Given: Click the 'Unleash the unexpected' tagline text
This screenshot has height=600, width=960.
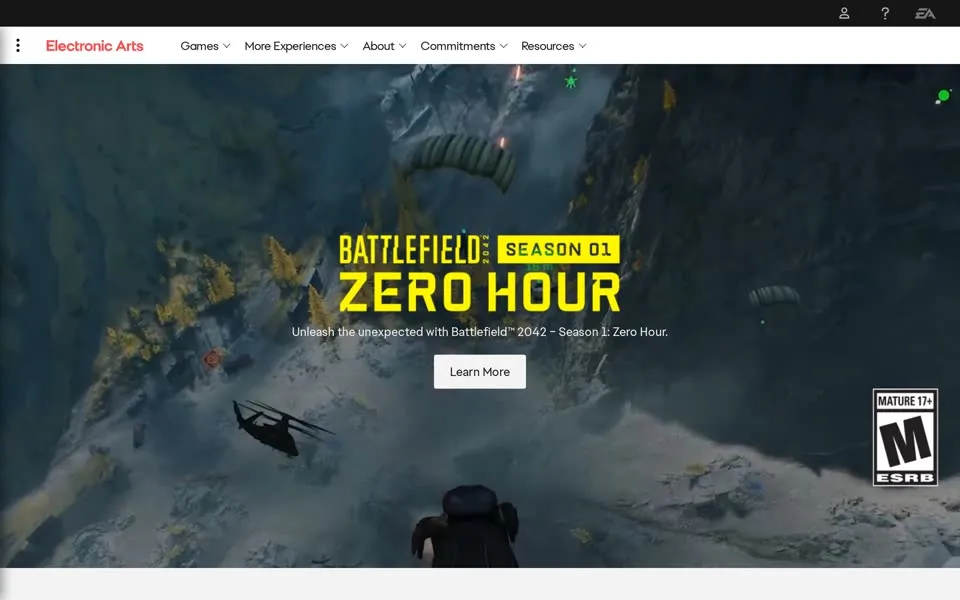Looking at the screenshot, I should point(479,332).
